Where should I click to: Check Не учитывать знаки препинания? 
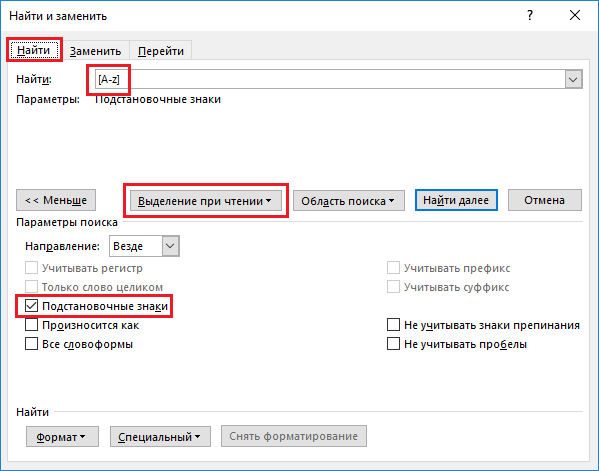393,325
